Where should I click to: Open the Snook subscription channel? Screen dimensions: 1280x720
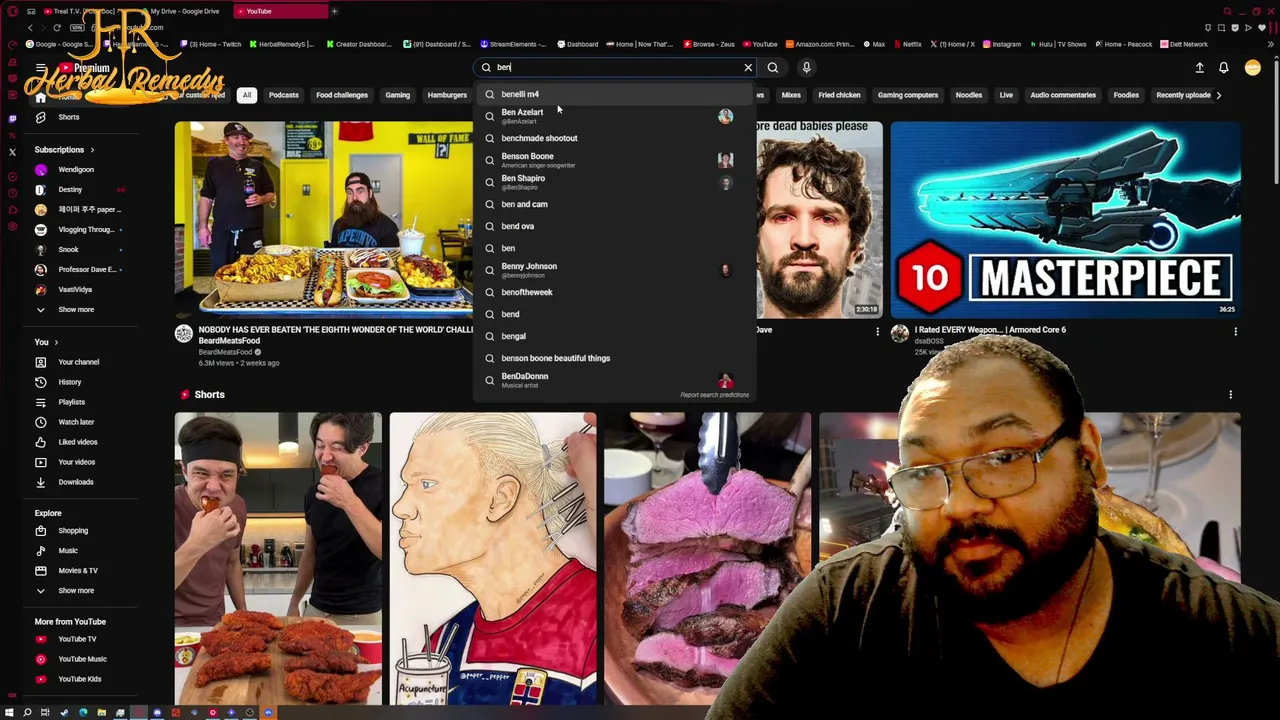point(70,250)
